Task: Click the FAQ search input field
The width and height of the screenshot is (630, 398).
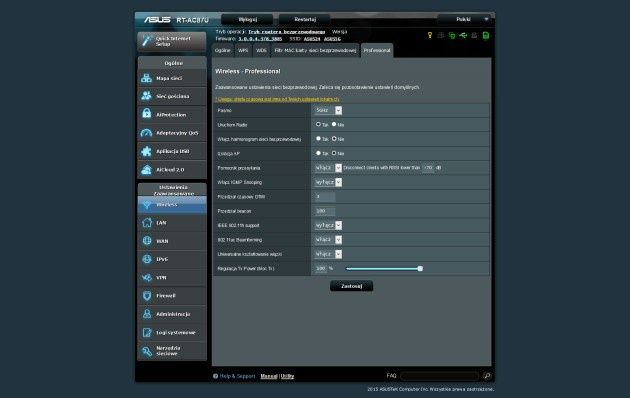Action: point(440,376)
